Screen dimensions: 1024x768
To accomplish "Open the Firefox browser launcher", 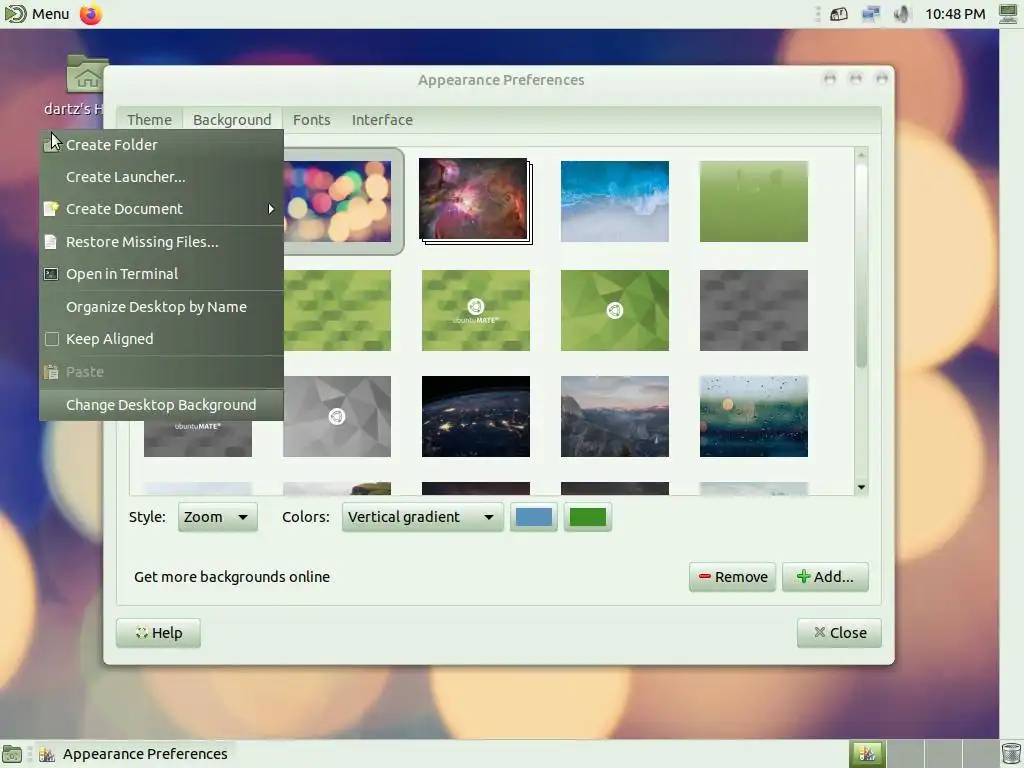I will (91, 14).
